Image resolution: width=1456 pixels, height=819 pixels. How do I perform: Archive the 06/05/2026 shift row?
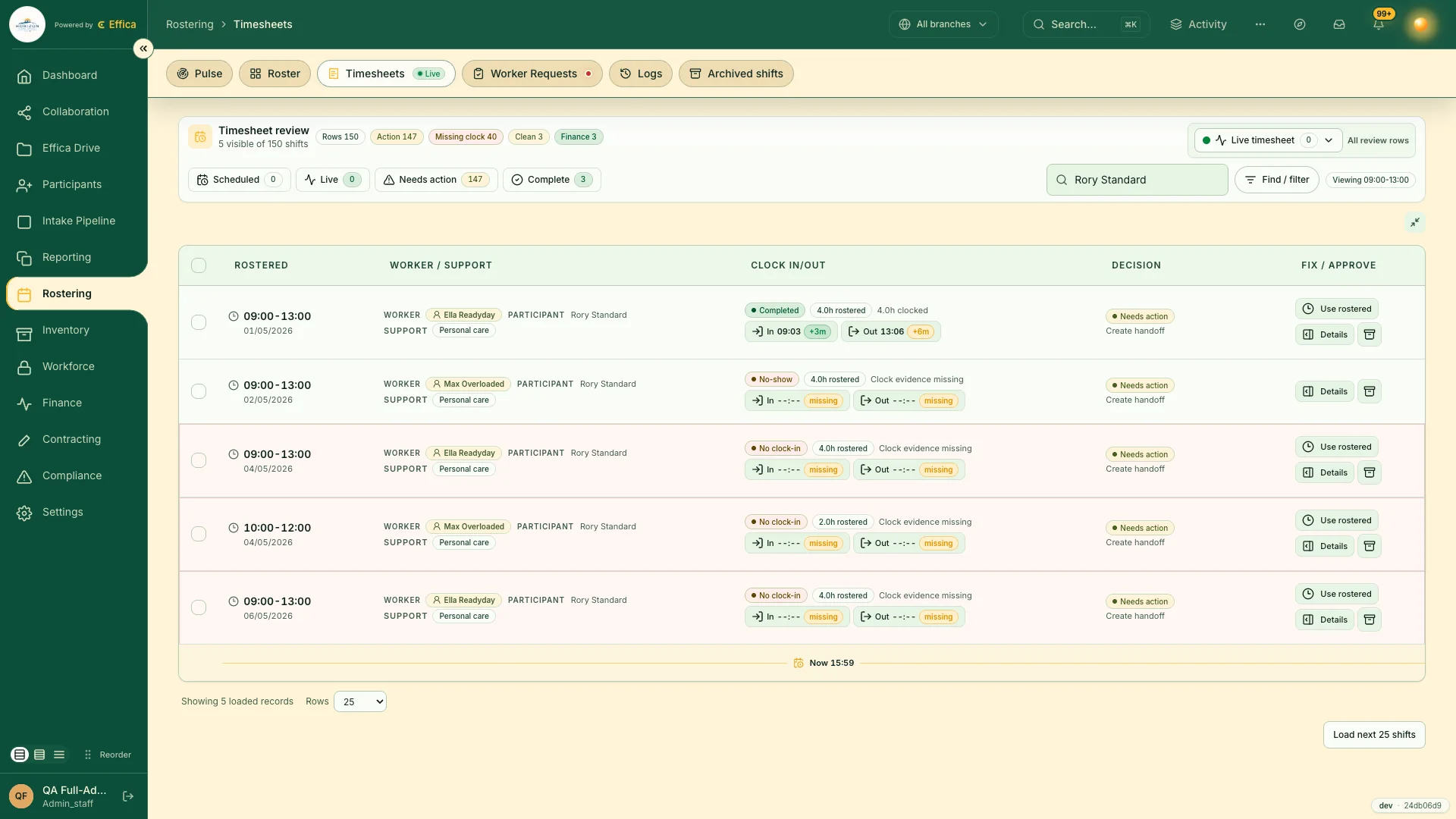(1369, 620)
